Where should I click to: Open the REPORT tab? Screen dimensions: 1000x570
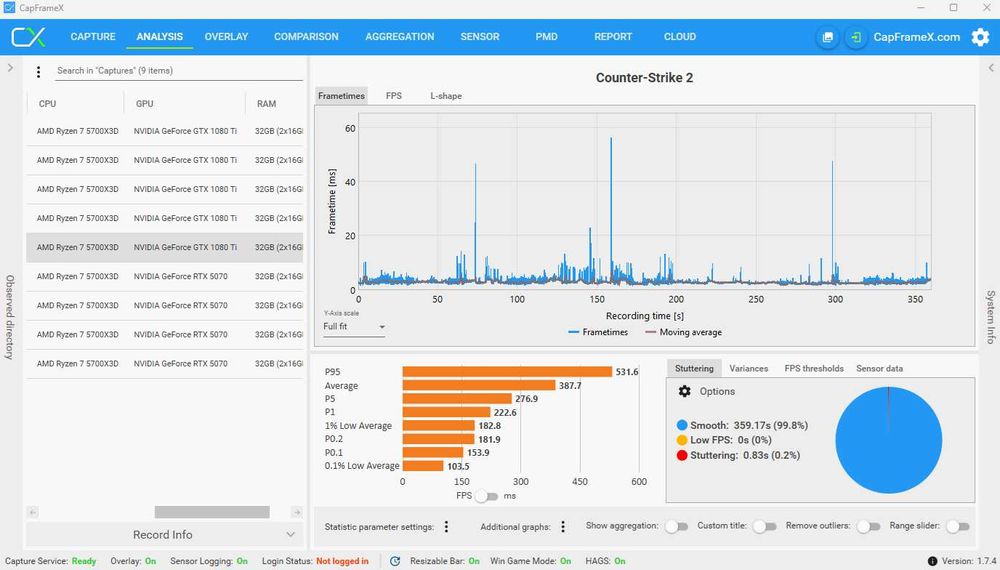[613, 37]
